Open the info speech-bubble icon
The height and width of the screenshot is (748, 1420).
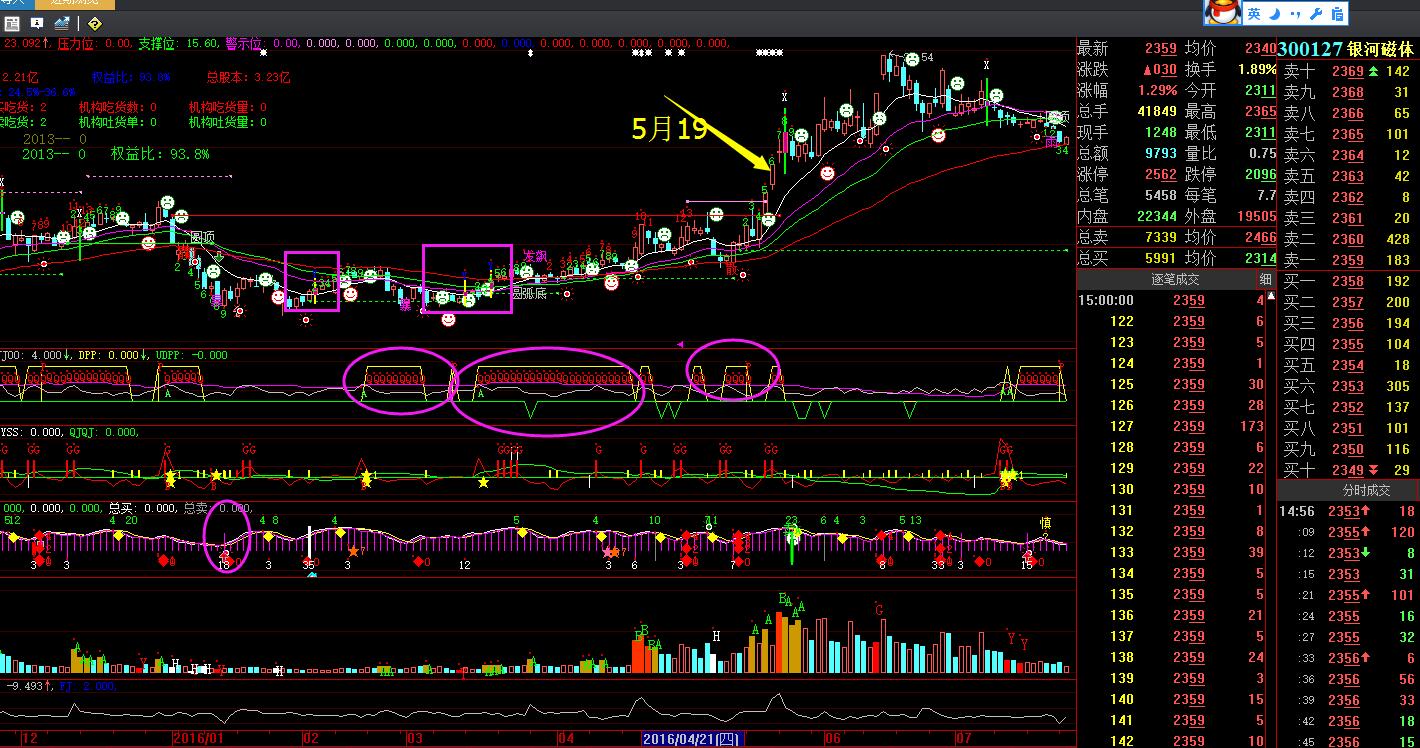[x=37, y=22]
